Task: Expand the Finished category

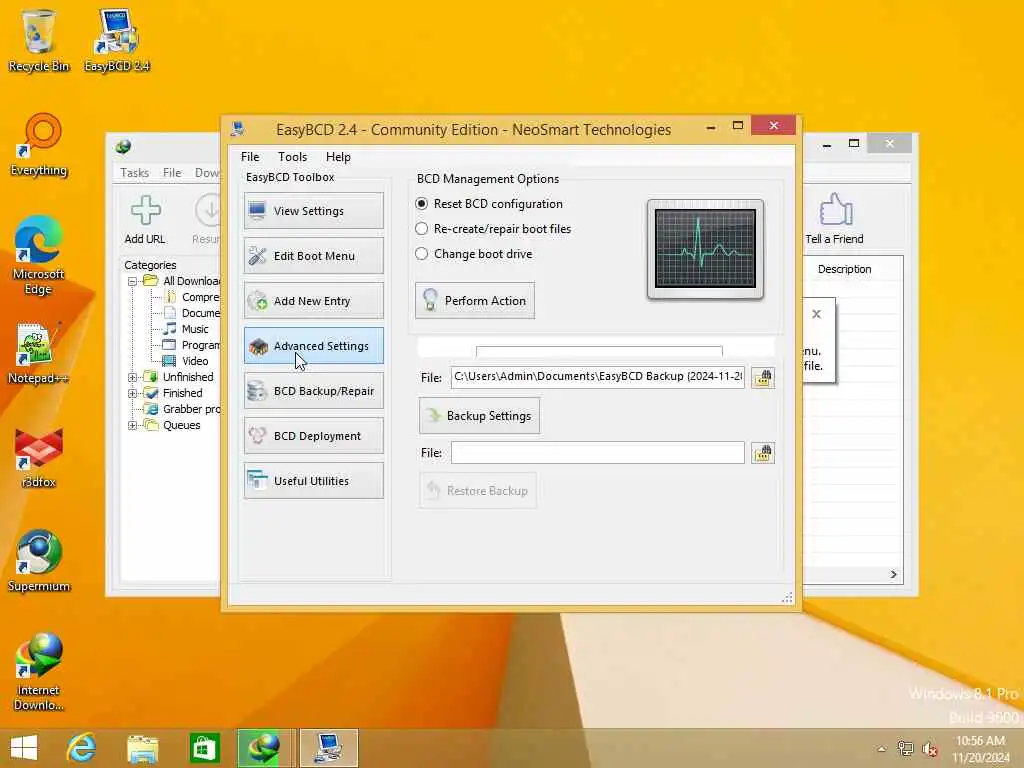Action: [x=133, y=393]
